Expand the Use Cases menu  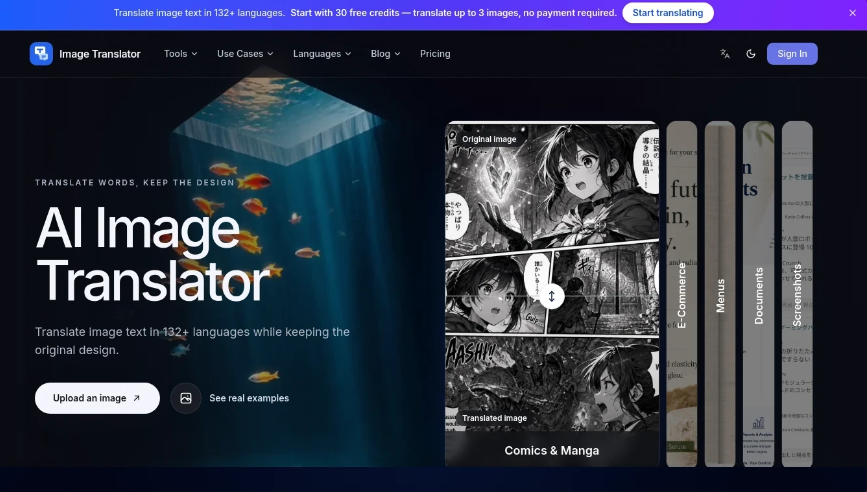pos(245,54)
